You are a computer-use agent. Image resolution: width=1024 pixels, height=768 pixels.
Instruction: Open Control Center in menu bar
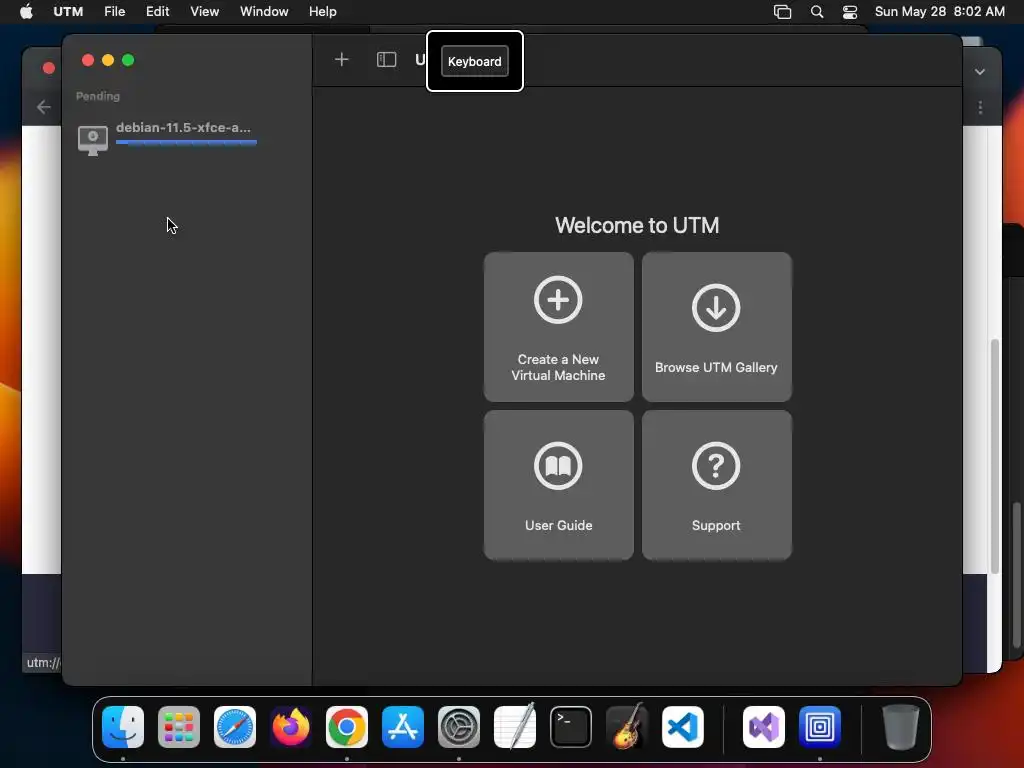point(850,12)
